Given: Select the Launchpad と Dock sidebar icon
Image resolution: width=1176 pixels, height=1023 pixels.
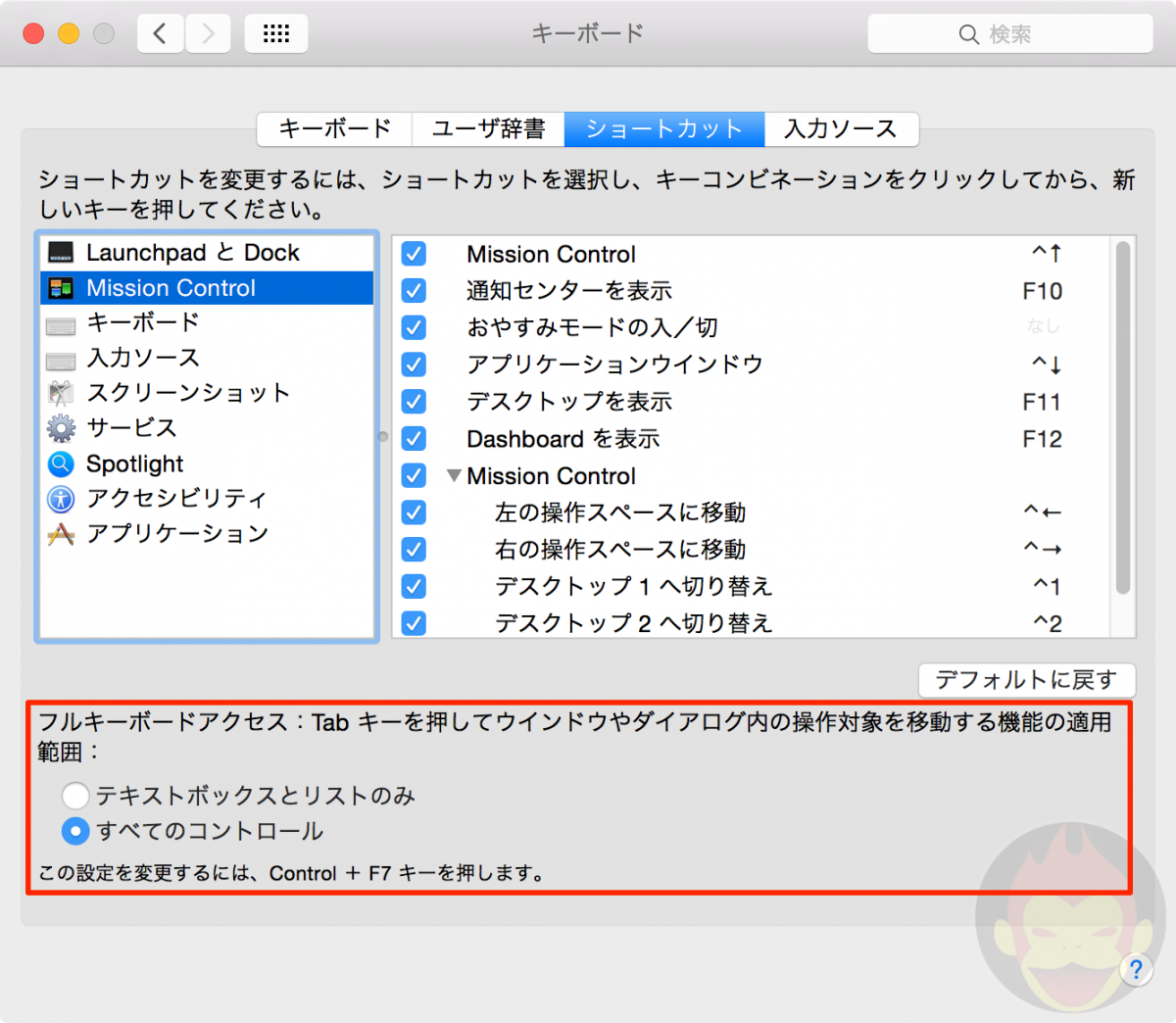Looking at the screenshot, I should (x=62, y=252).
